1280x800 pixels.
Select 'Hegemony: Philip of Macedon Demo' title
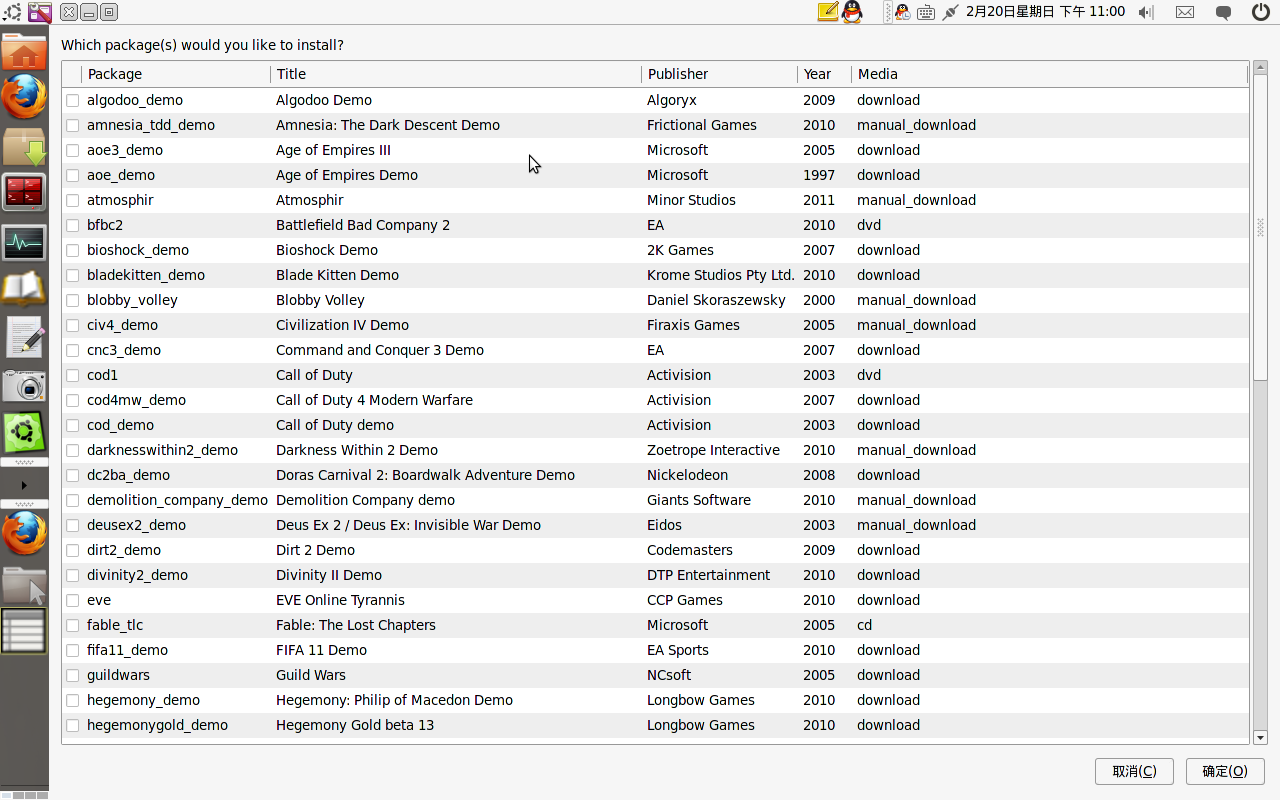click(x=394, y=700)
